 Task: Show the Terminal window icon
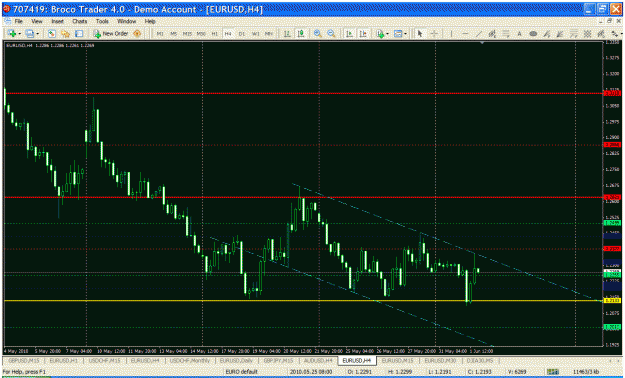(x=79, y=34)
